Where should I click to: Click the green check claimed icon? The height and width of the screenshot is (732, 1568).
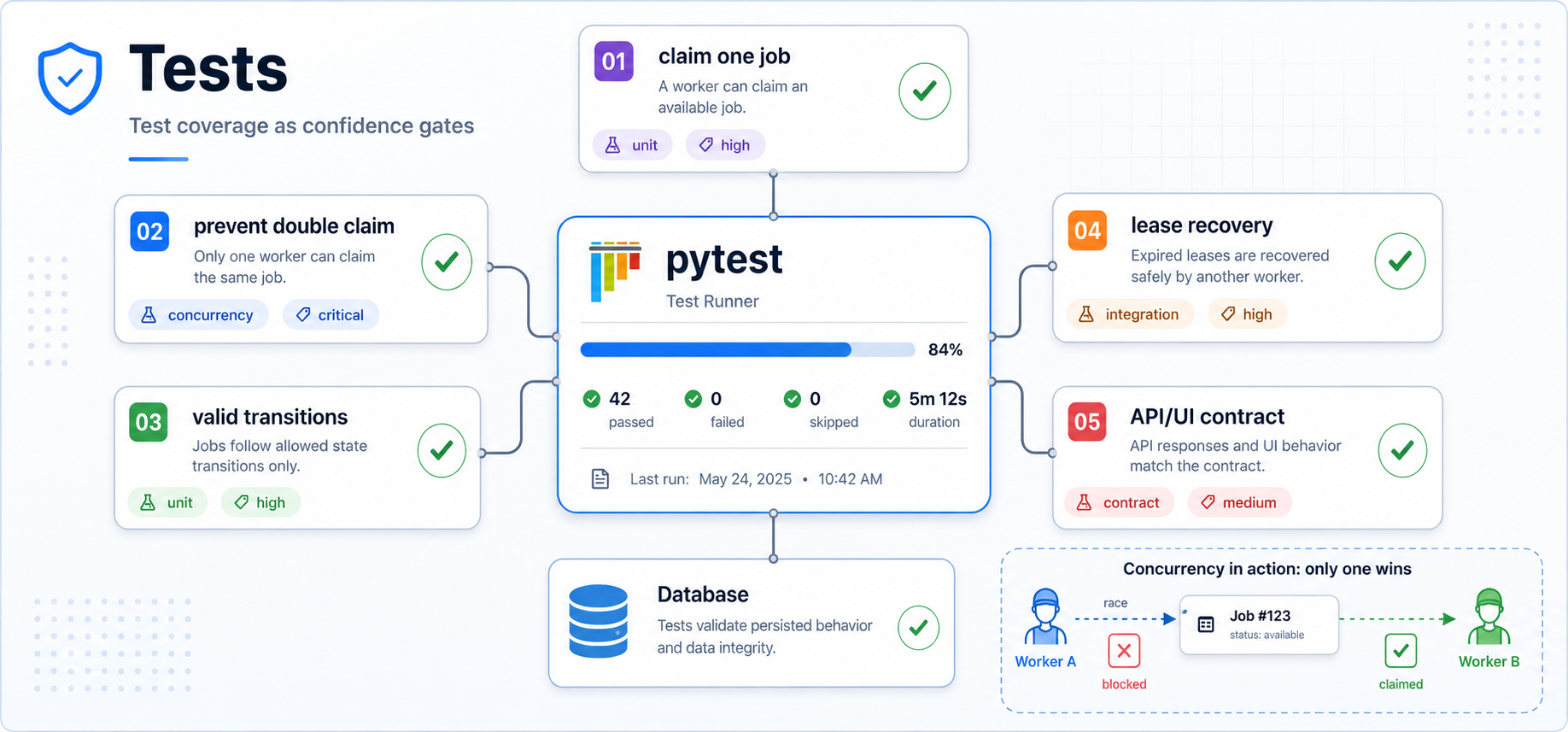[1401, 651]
